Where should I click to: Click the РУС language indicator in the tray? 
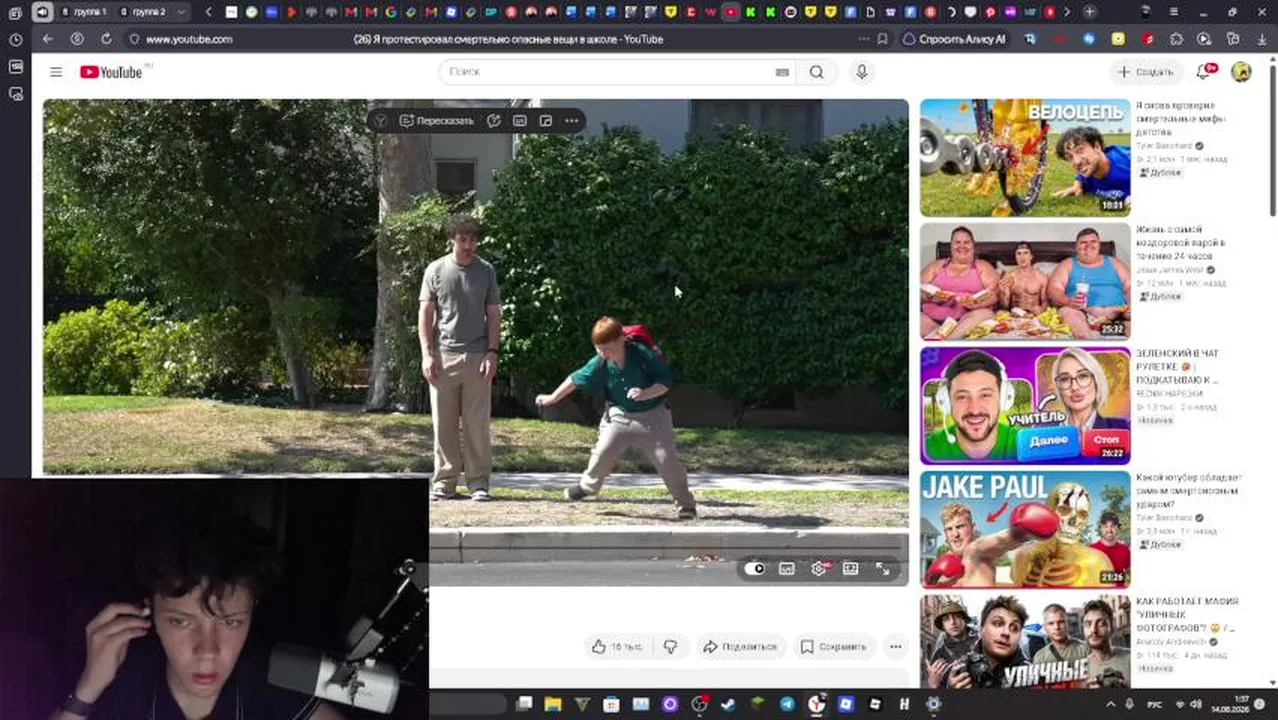click(1155, 704)
